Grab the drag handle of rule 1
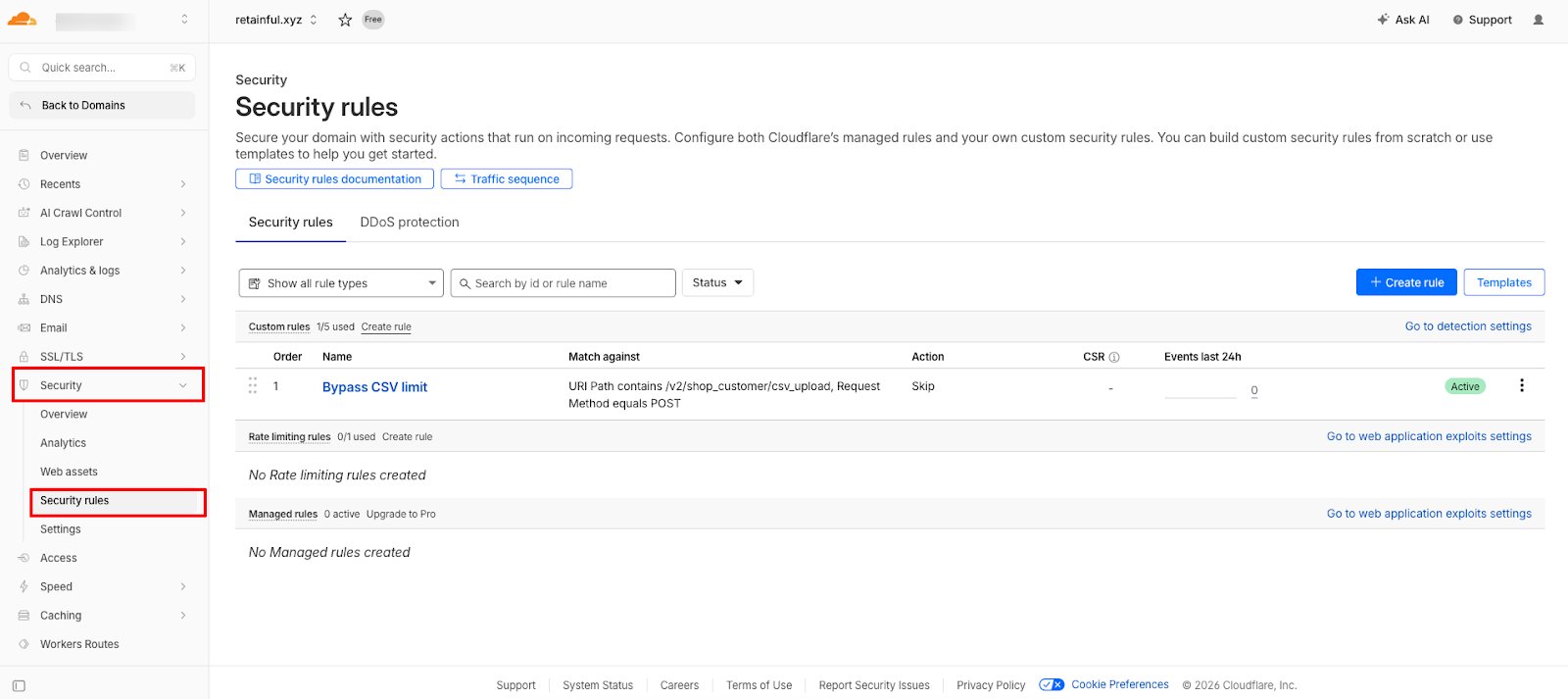The width and height of the screenshot is (1568, 699). [x=253, y=385]
